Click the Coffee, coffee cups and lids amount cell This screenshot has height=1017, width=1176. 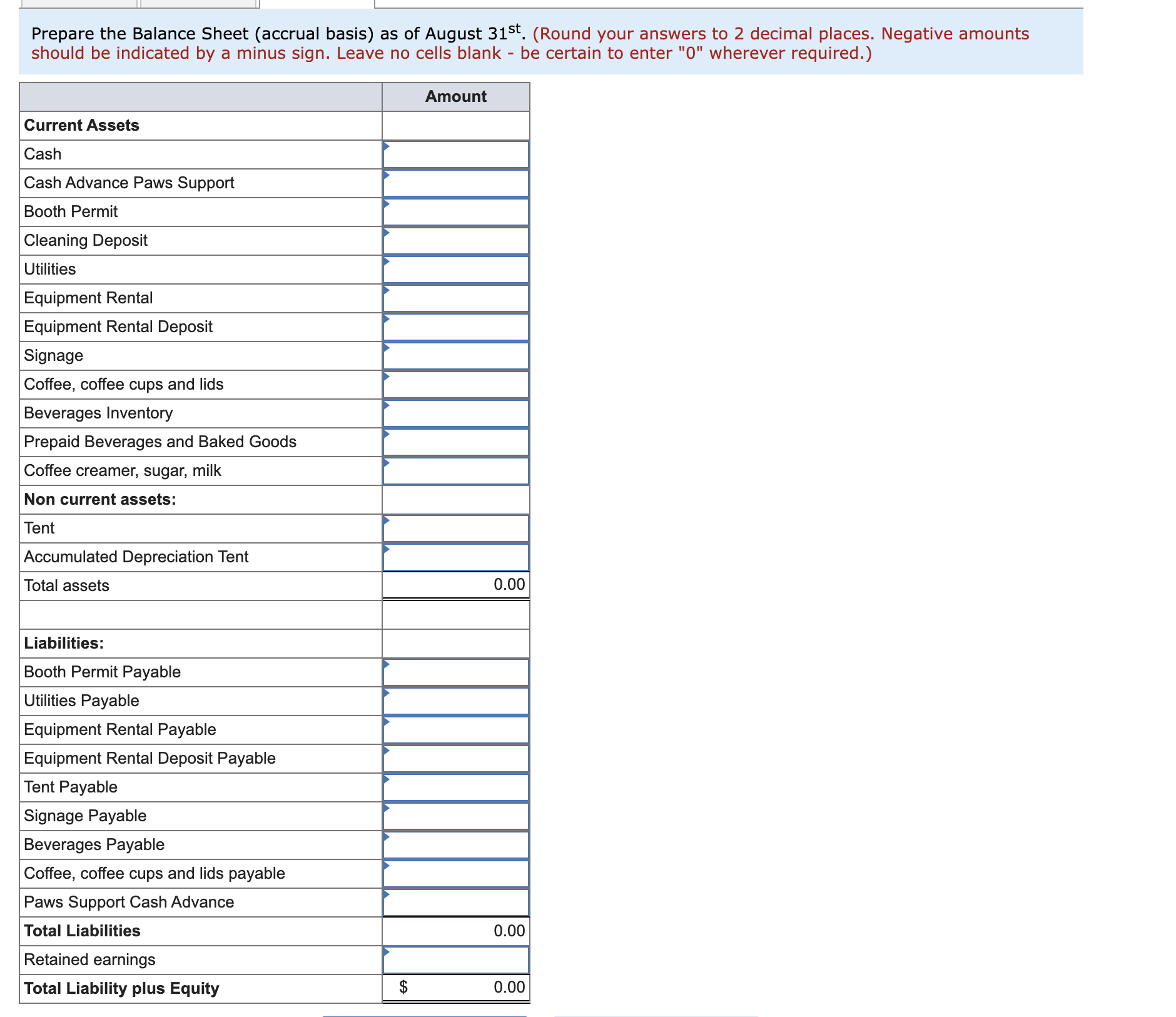point(456,385)
